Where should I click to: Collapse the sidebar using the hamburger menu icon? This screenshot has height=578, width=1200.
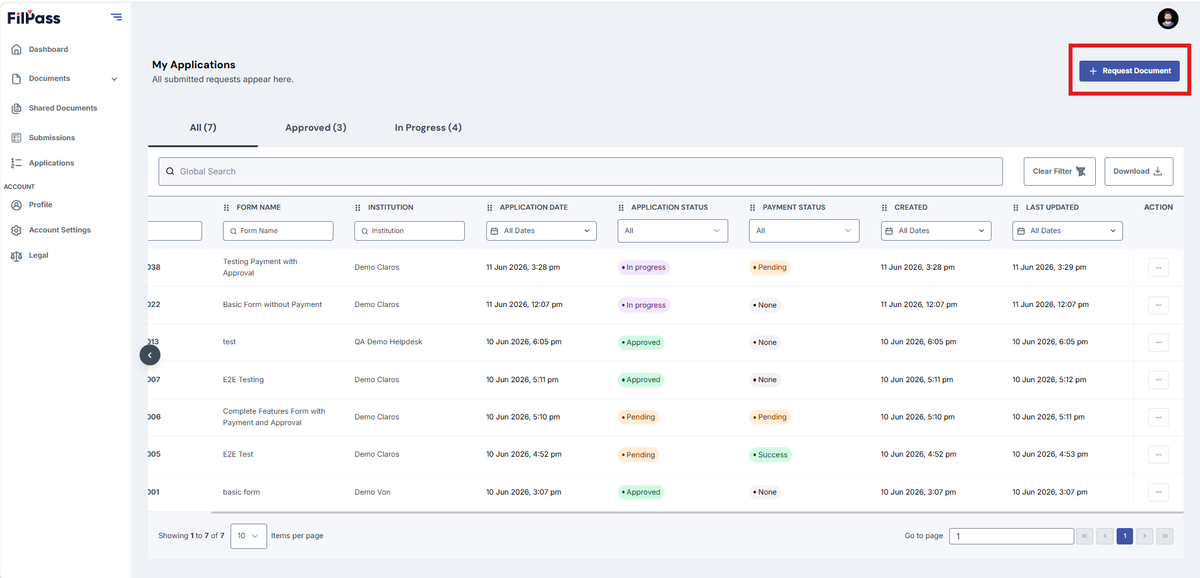click(x=117, y=17)
